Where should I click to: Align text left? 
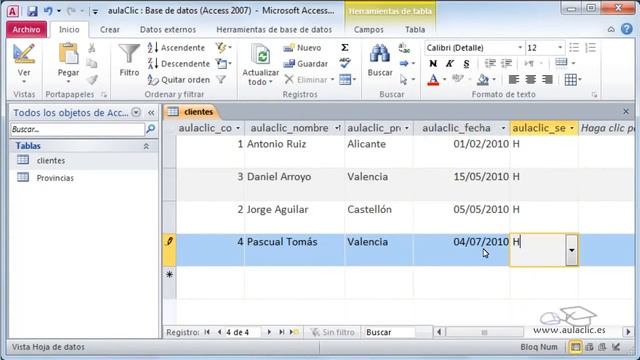(514, 80)
